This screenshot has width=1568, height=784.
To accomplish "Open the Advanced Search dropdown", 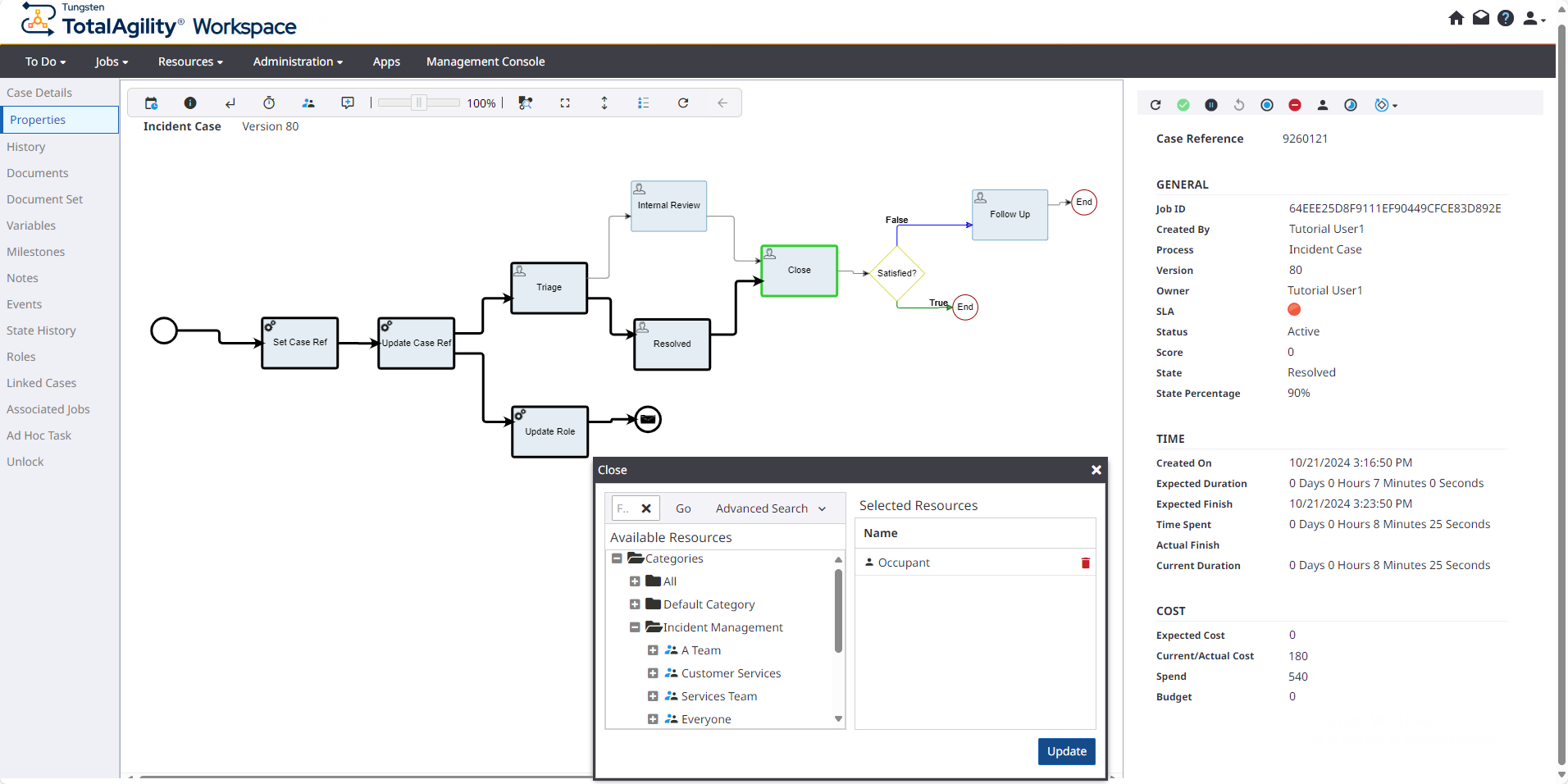I will tap(770, 508).
